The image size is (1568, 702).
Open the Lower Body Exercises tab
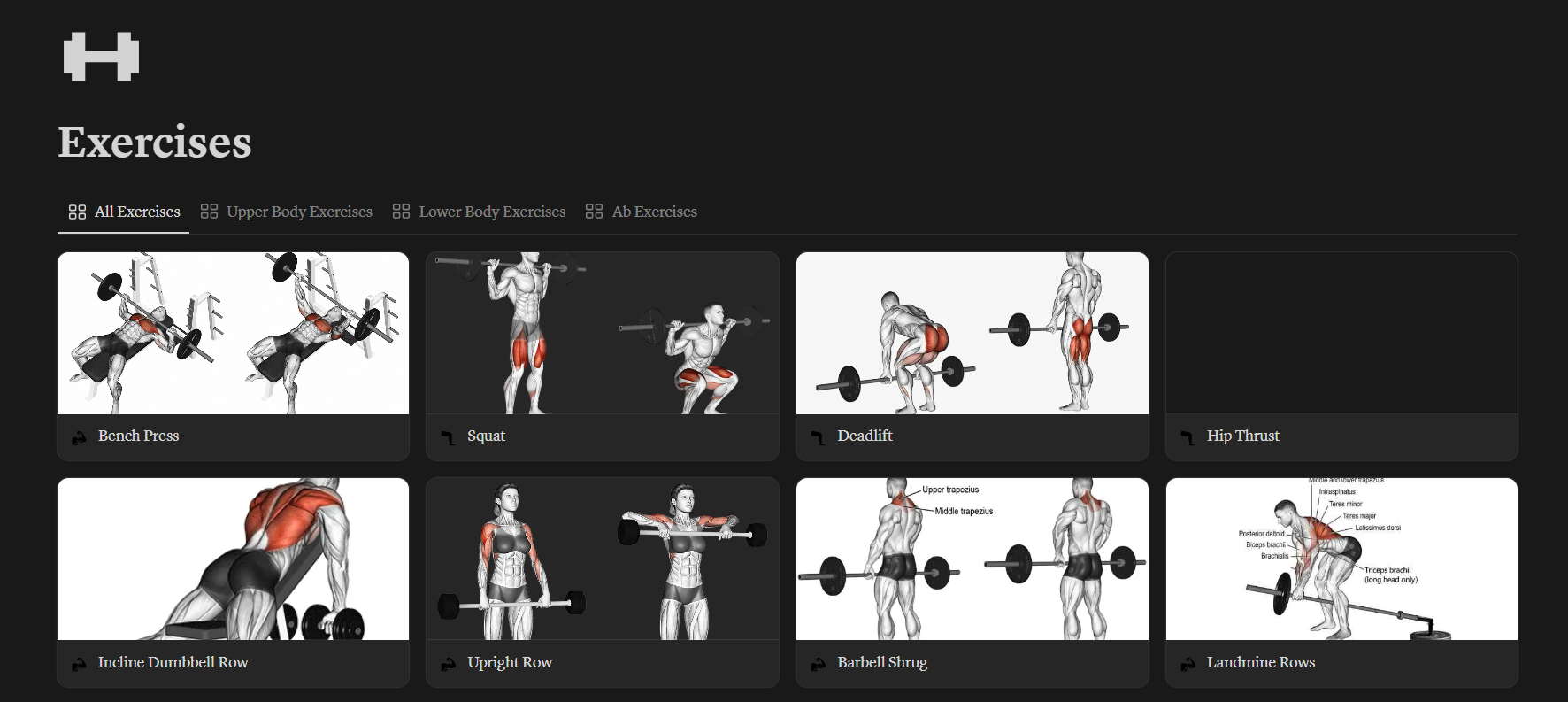479,212
